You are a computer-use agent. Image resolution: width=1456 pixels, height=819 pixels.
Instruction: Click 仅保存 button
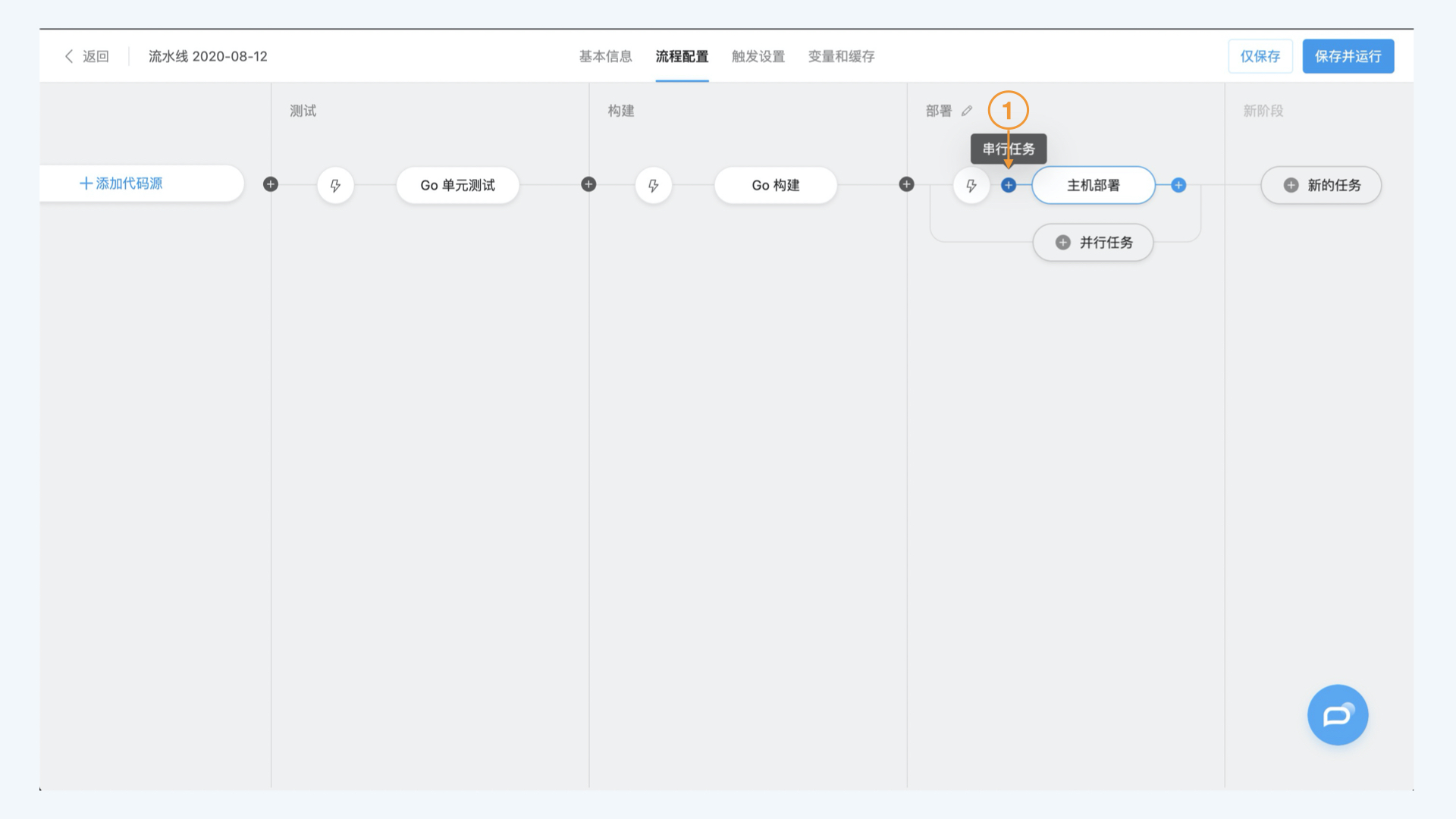click(1260, 56)
